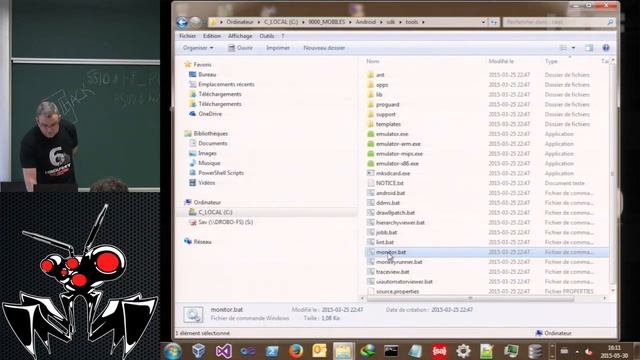Select the proguard folder icon

(x=371, y=104)
